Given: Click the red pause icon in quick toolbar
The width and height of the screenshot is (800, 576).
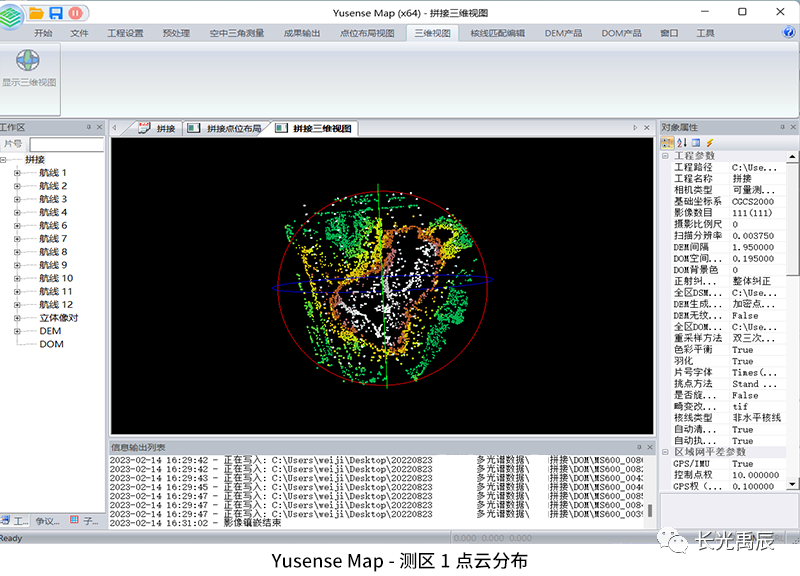Looking at the screenshot, I should (76, 12).
